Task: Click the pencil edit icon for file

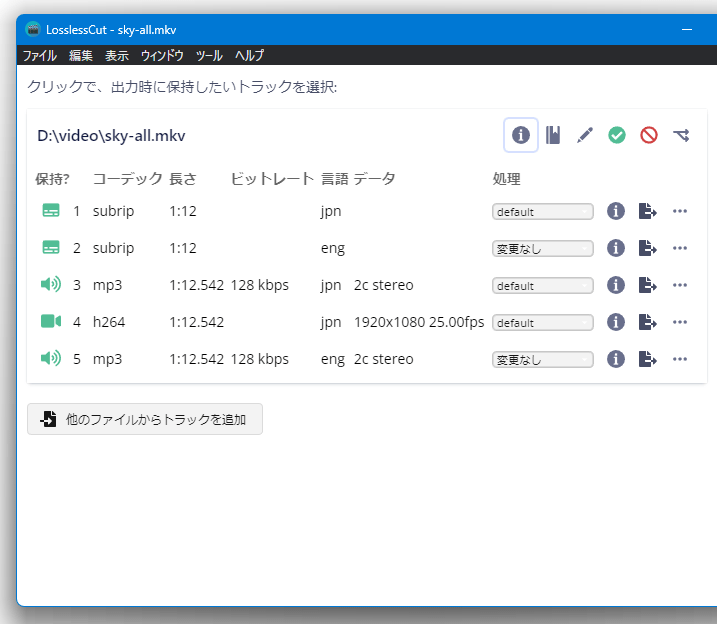Action: coord(585,135)
